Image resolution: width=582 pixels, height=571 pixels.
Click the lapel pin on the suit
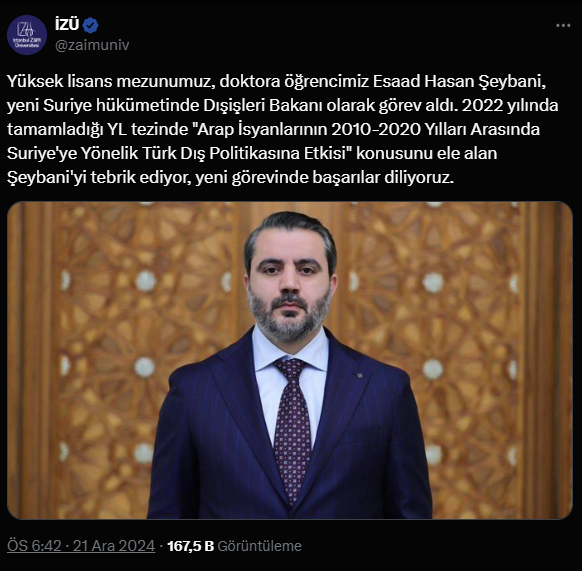click(x=359, y=375)
